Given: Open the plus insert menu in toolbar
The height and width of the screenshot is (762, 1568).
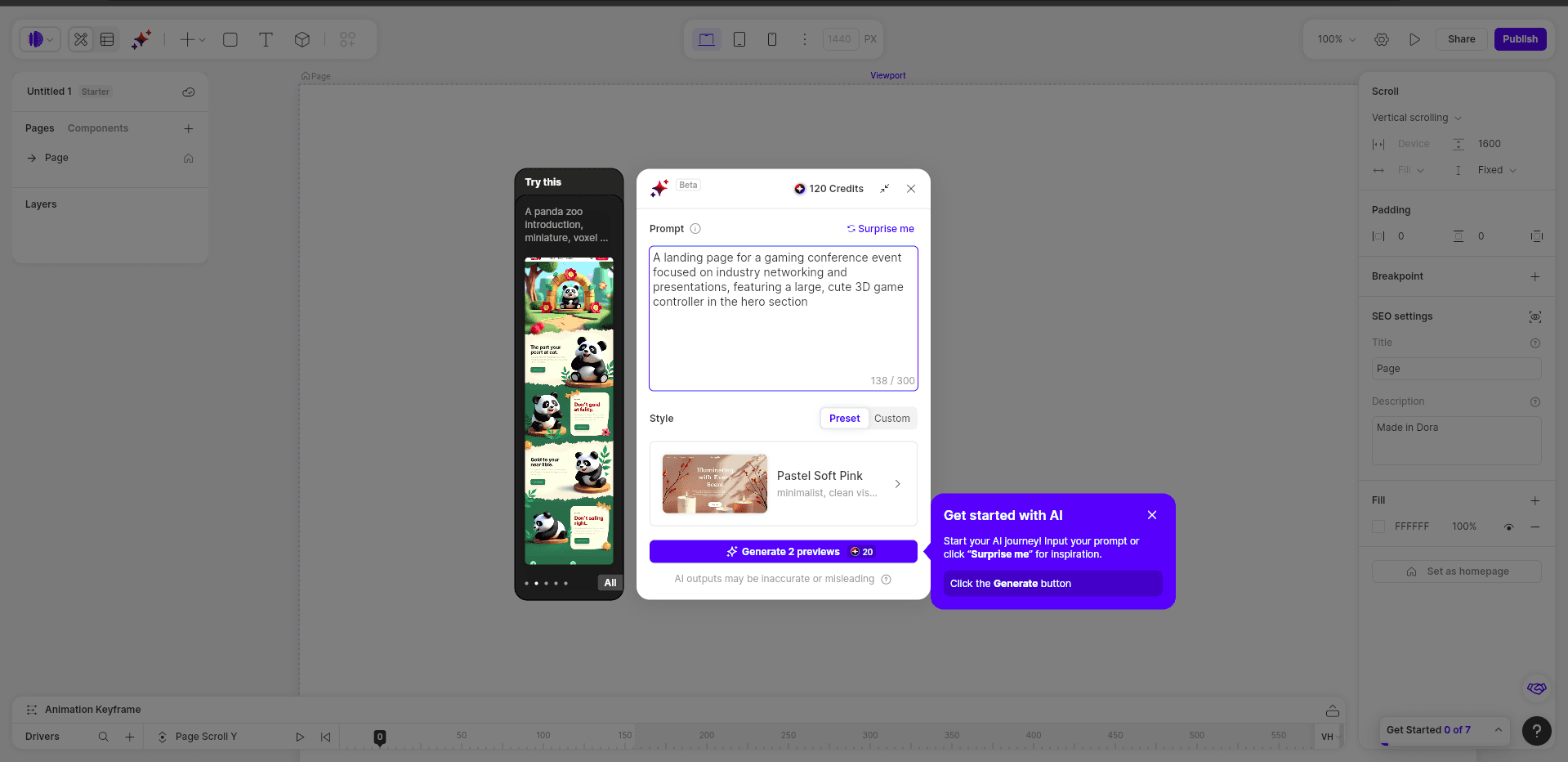Looking at the screenshot, I should click(193, 39).
